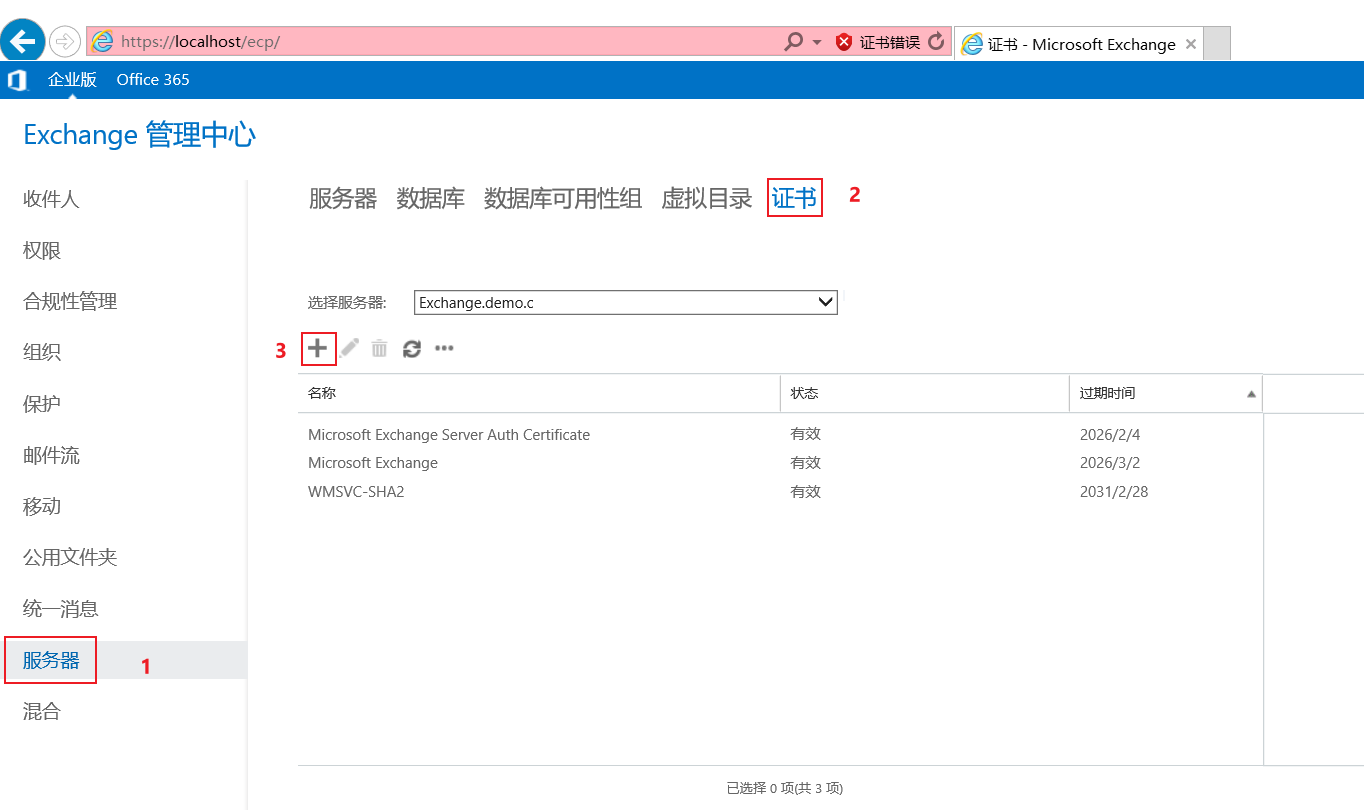
Task: Switch to the 数据库 tab
Action: click(x=431, y=198)
